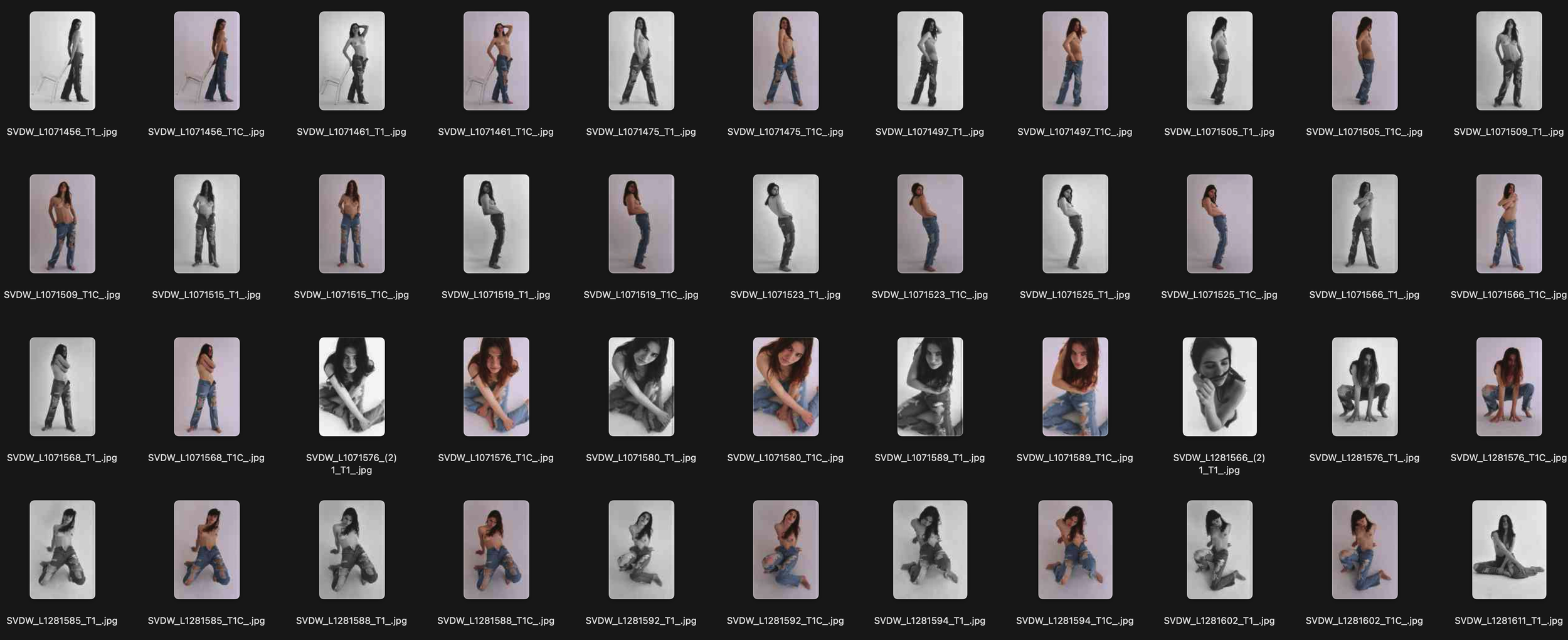This screenshot has width=1568, height=640.
Task: Select SVDW_L1071497_T1C_.jpg in the top row
Action: click(1074, 61)
